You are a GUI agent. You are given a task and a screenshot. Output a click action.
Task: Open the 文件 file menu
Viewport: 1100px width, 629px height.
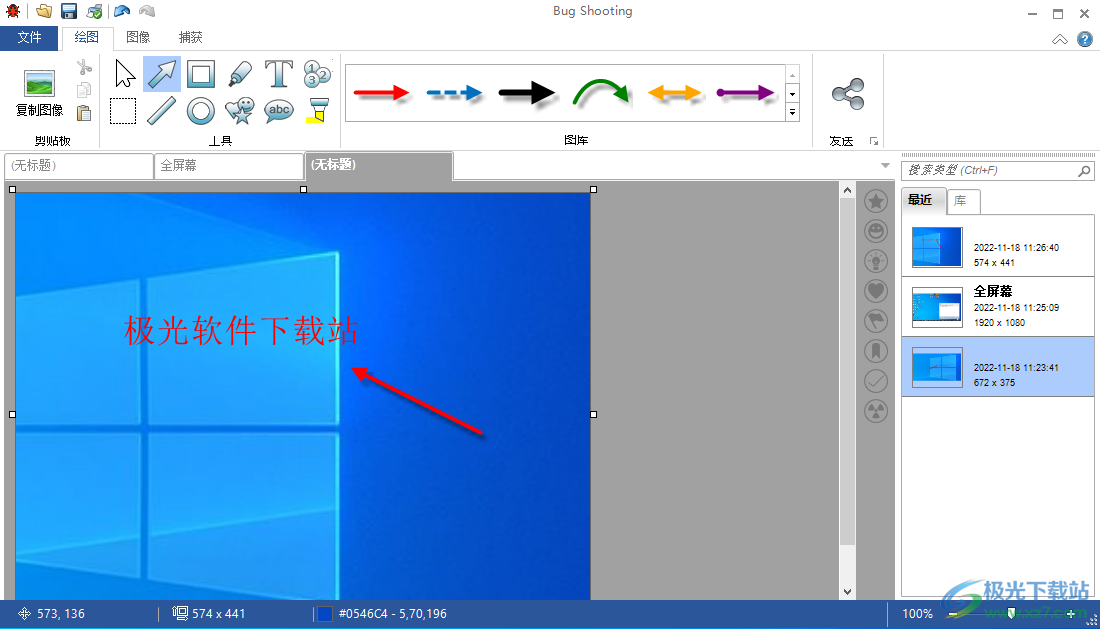click(29, 37)
